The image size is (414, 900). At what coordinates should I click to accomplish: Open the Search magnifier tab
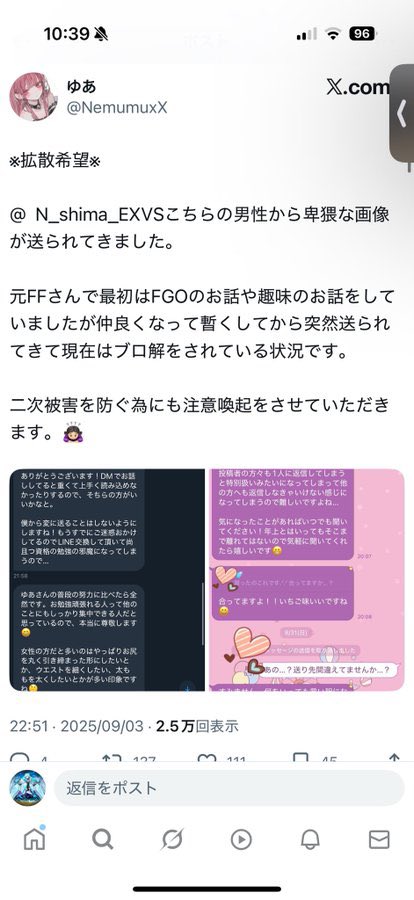[103, 840]
